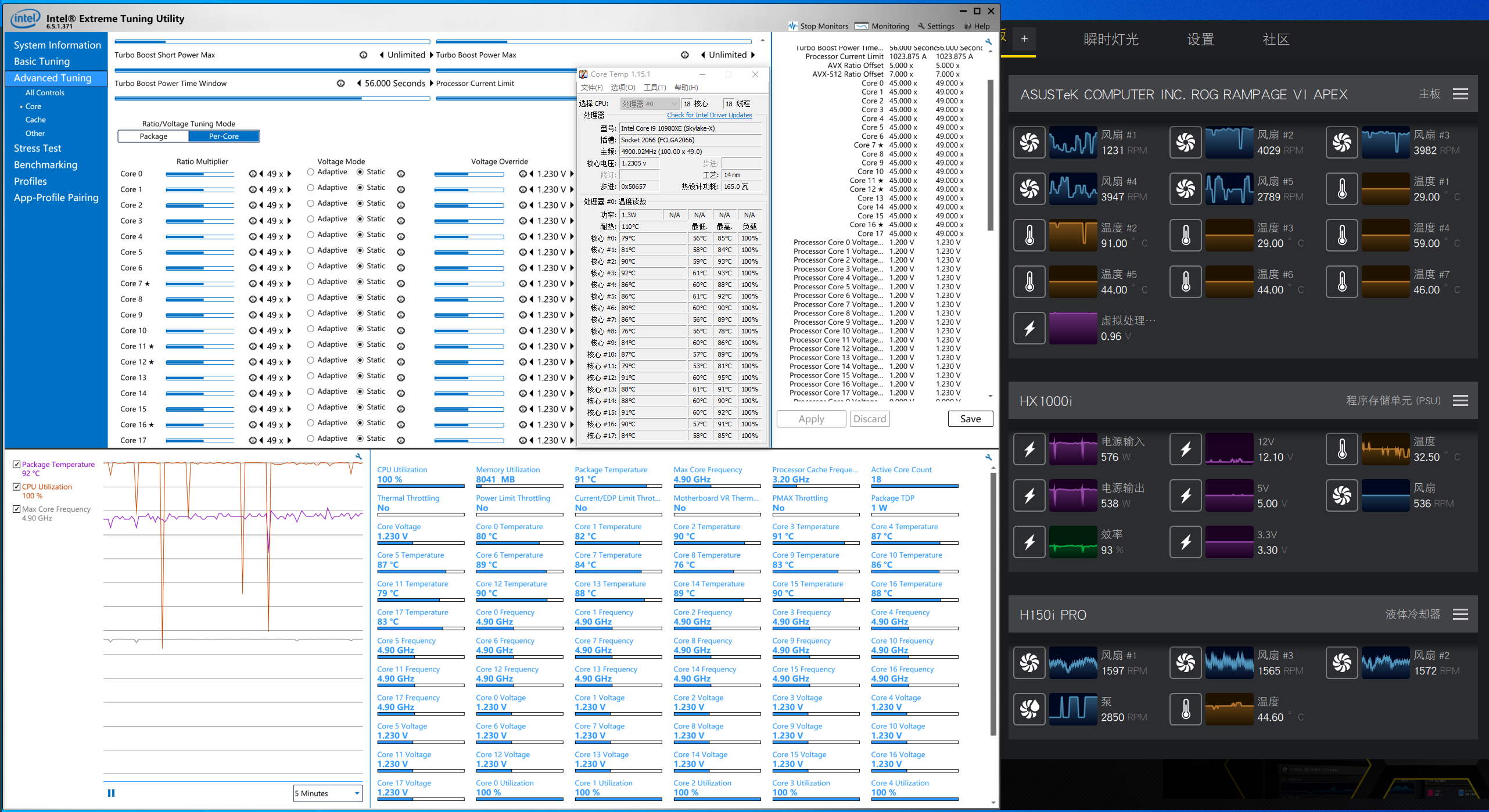Adjust the Core 8 voltage override slider
The height and width of the screenshot is (812, 1489).
[x=469, y=299]
